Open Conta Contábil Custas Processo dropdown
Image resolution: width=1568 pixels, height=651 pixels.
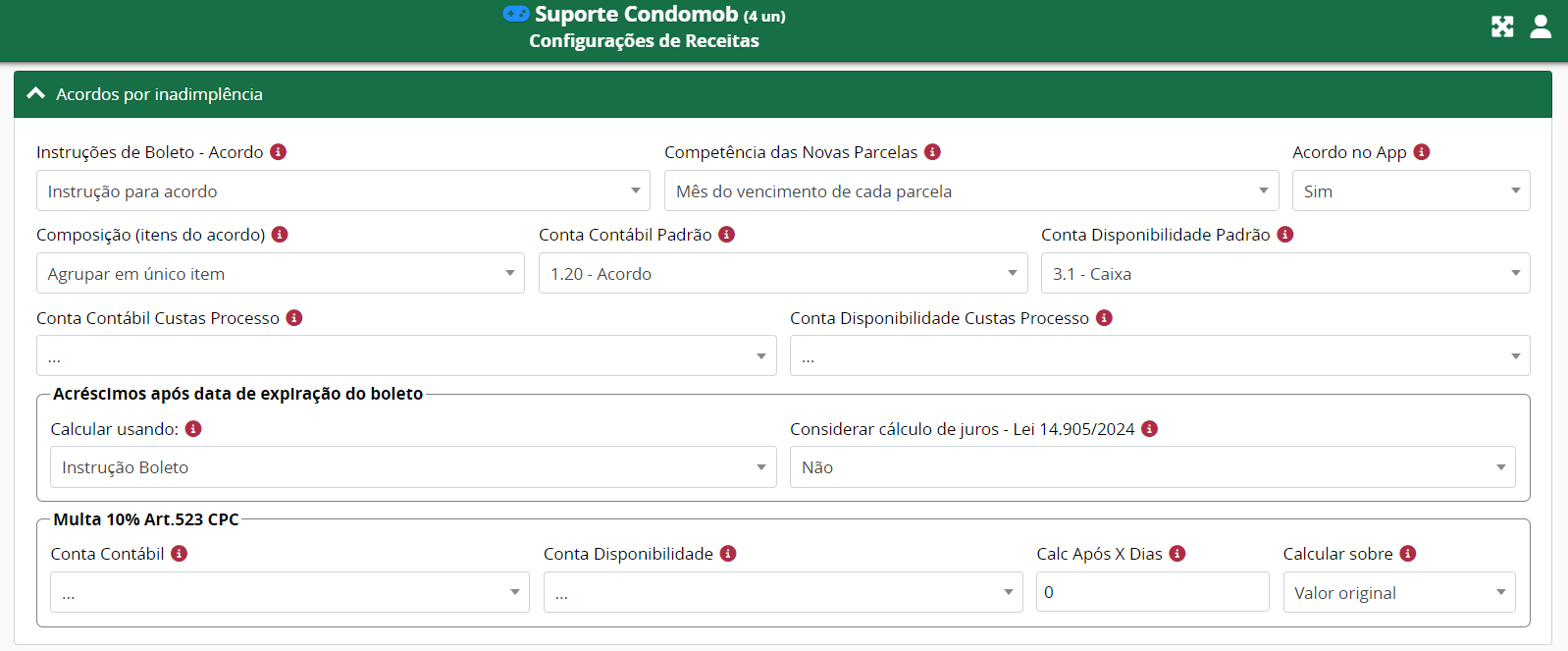pos(405,356)
